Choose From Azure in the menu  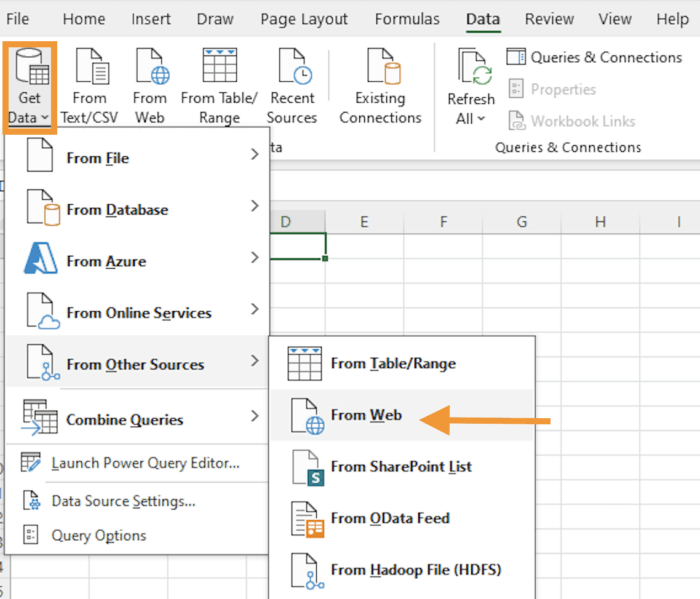click(138, 258)
